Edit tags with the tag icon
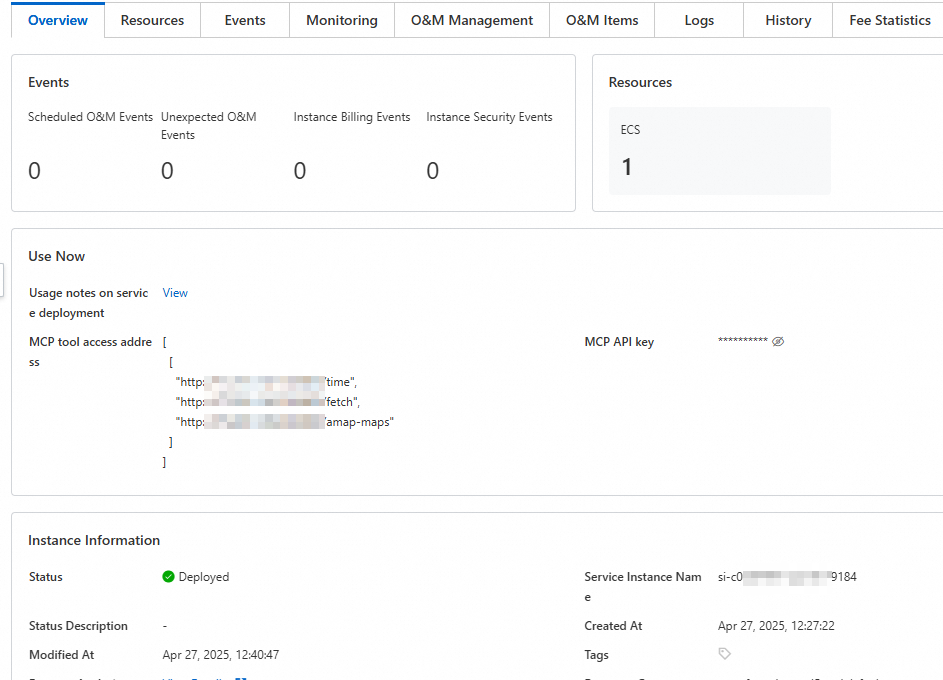 click(x=724, y=654)
